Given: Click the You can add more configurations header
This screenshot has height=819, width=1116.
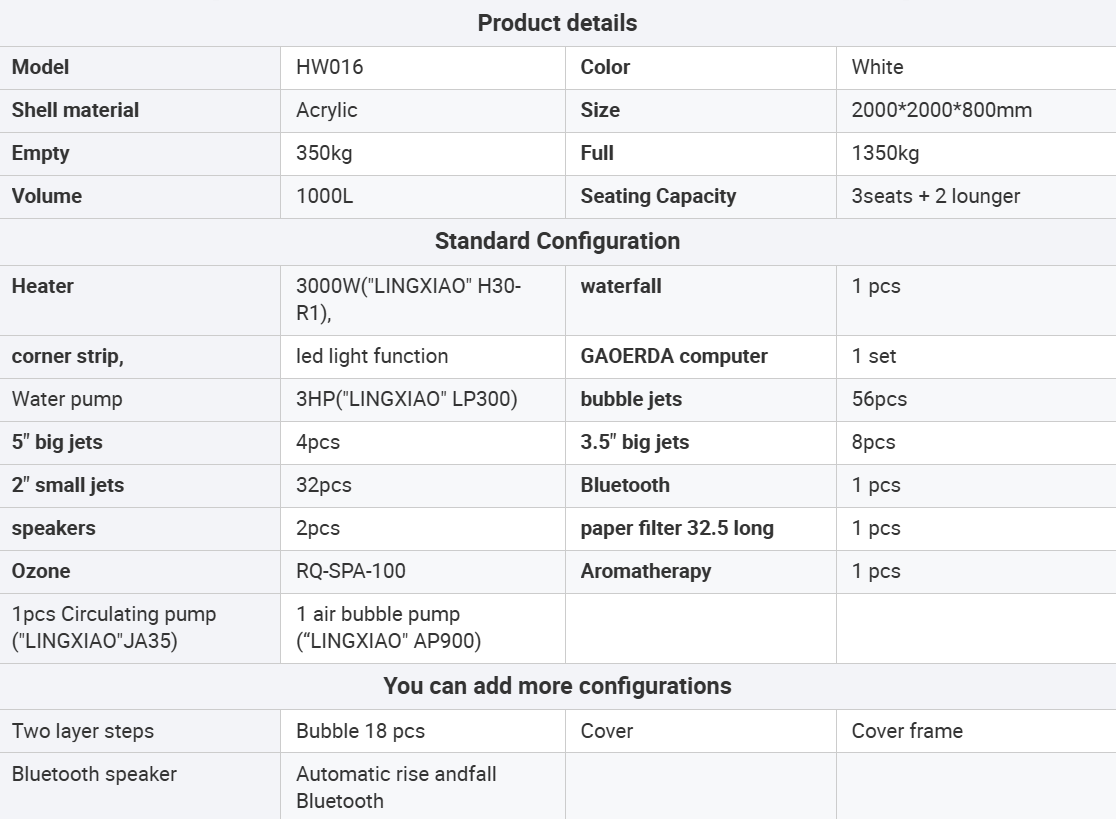Looking at the screenshot, I should coord(557,686).
